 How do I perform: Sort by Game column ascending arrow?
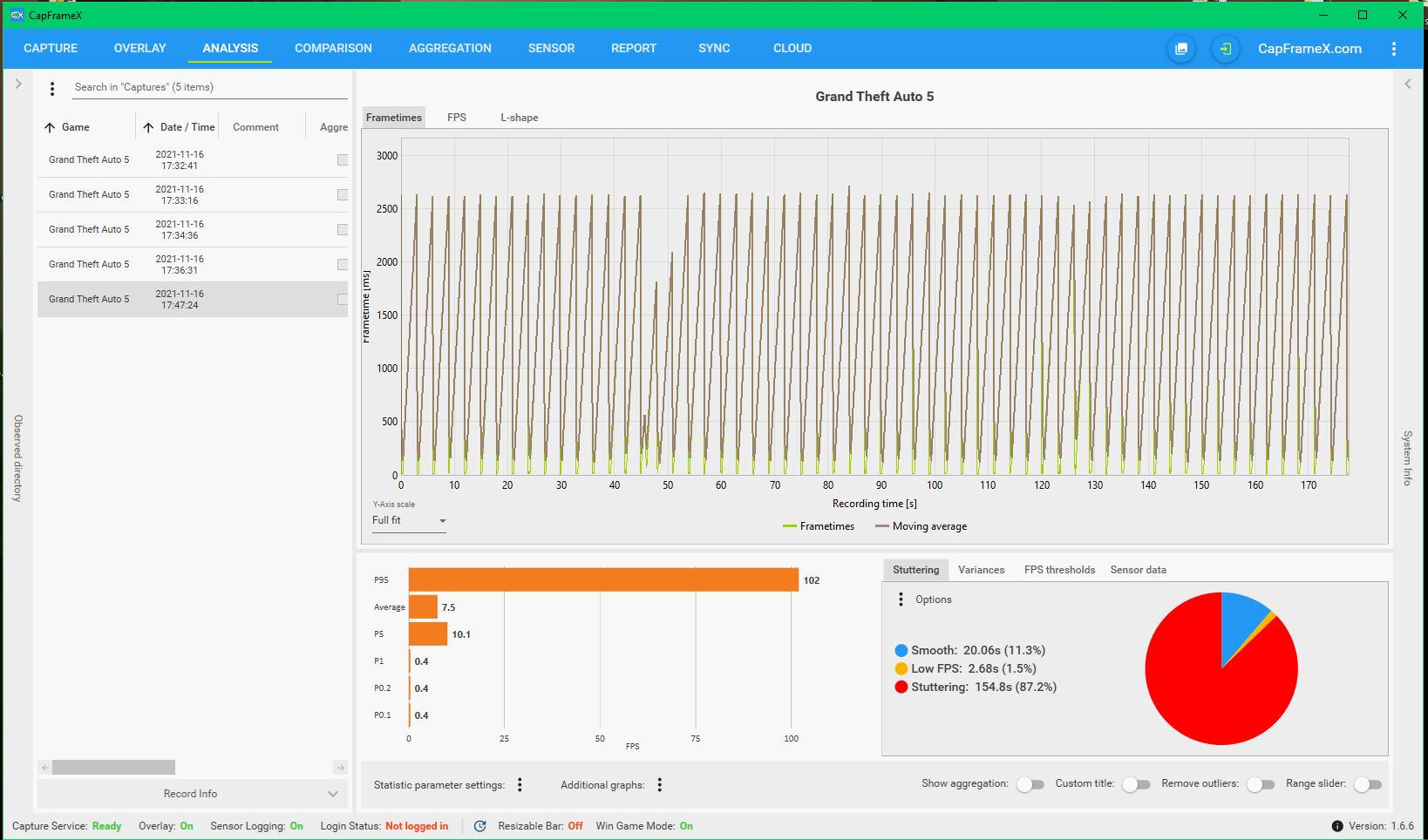50,127
